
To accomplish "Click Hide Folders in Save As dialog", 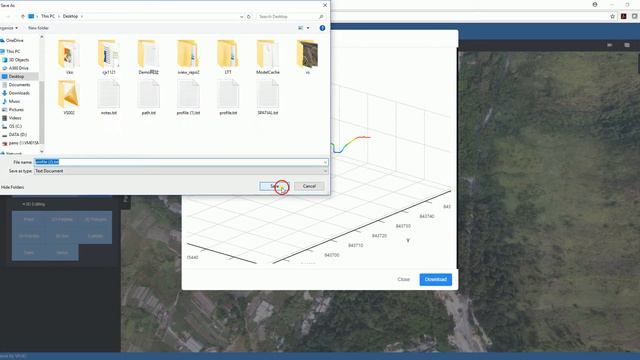I will (x=12, y=187).
